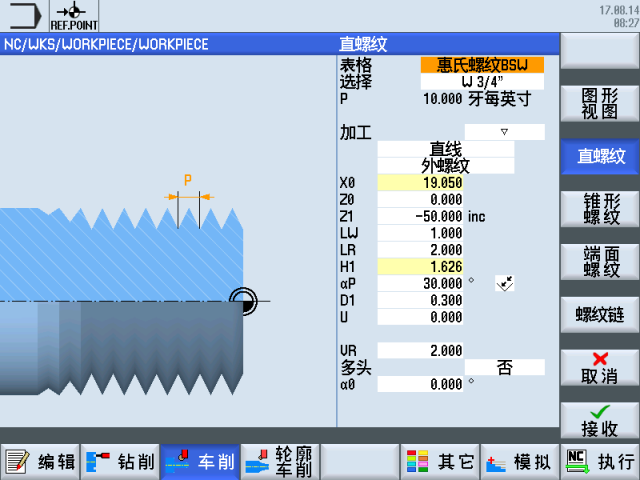
Task: Click the VR field with 2.000
Action: pyautogui.click(x=420, y=350)
